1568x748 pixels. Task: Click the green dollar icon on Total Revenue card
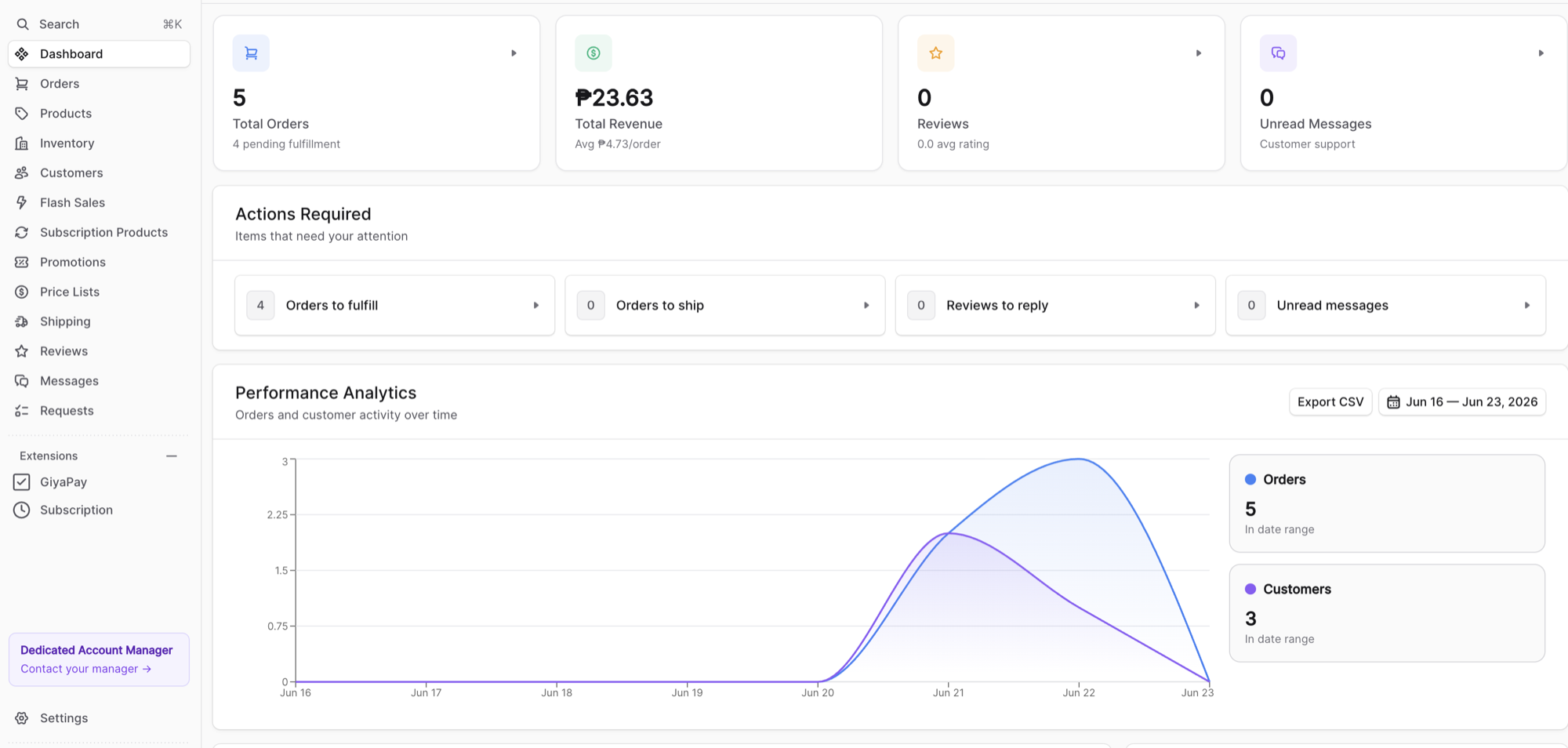click(593, 53)
